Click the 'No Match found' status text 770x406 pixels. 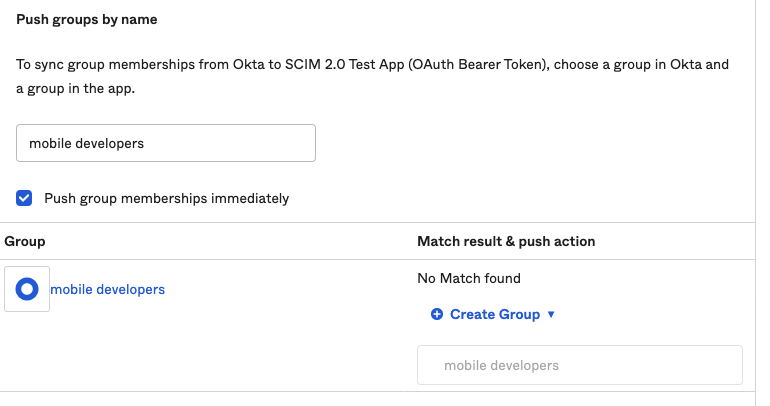(468, 278)
